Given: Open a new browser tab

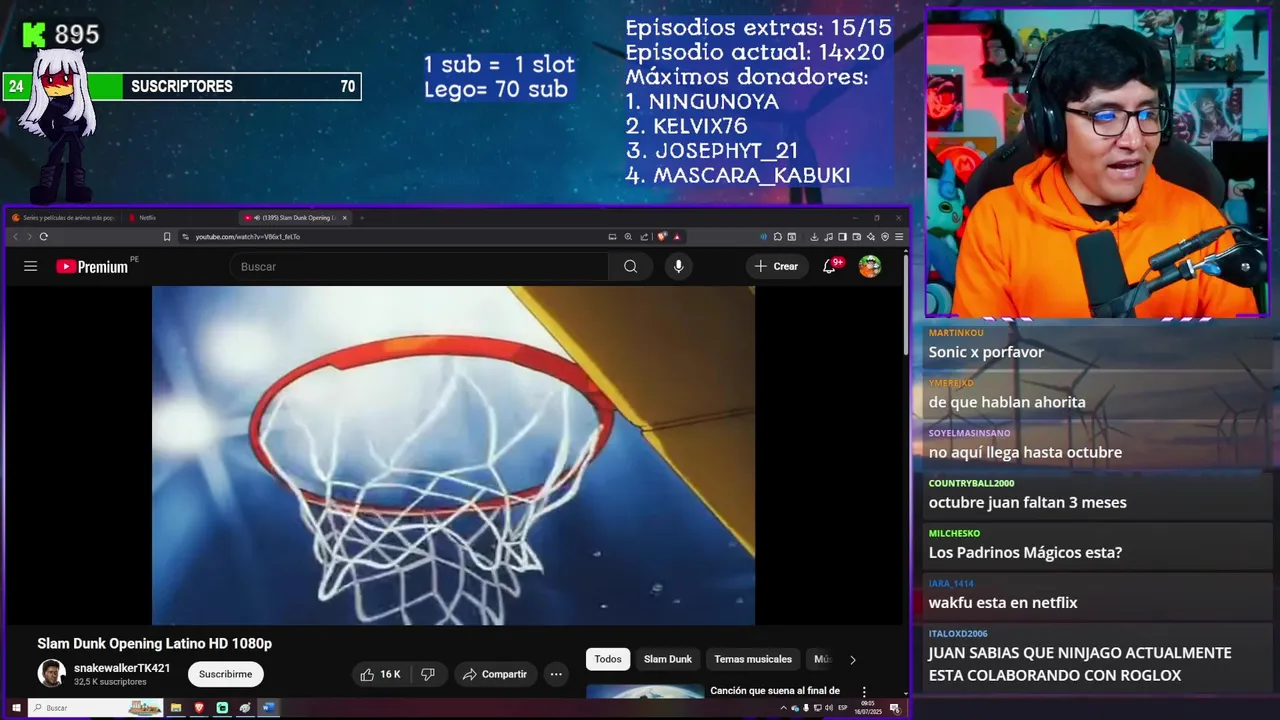Looking at the screenshot, I should click(x=362, y=217).
